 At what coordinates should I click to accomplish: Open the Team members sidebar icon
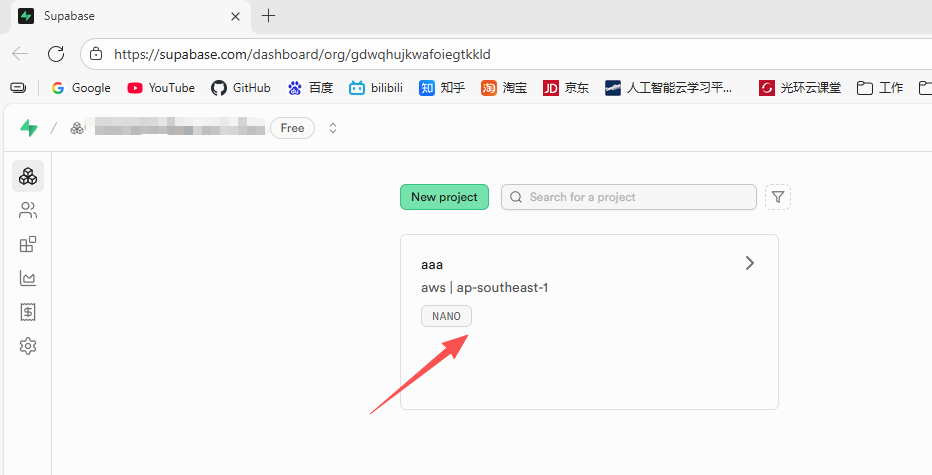tap(28, 210)
